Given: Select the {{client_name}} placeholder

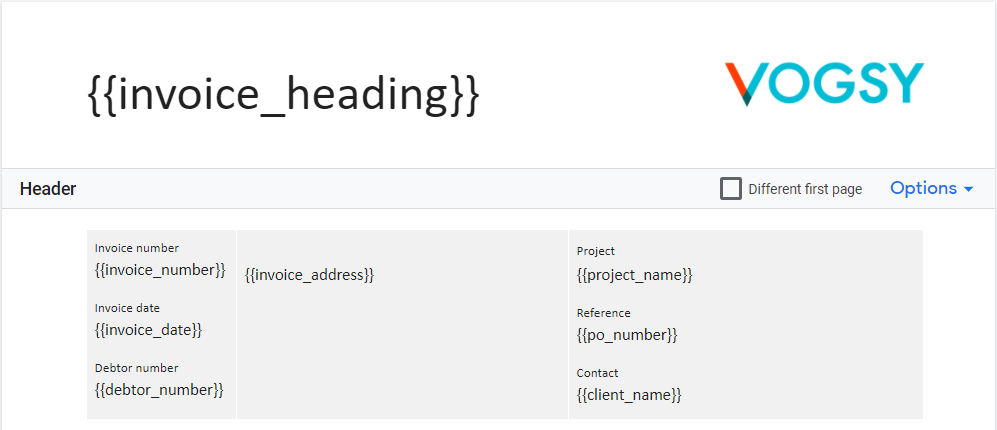Looking at the screenshot, I should 629,395.
